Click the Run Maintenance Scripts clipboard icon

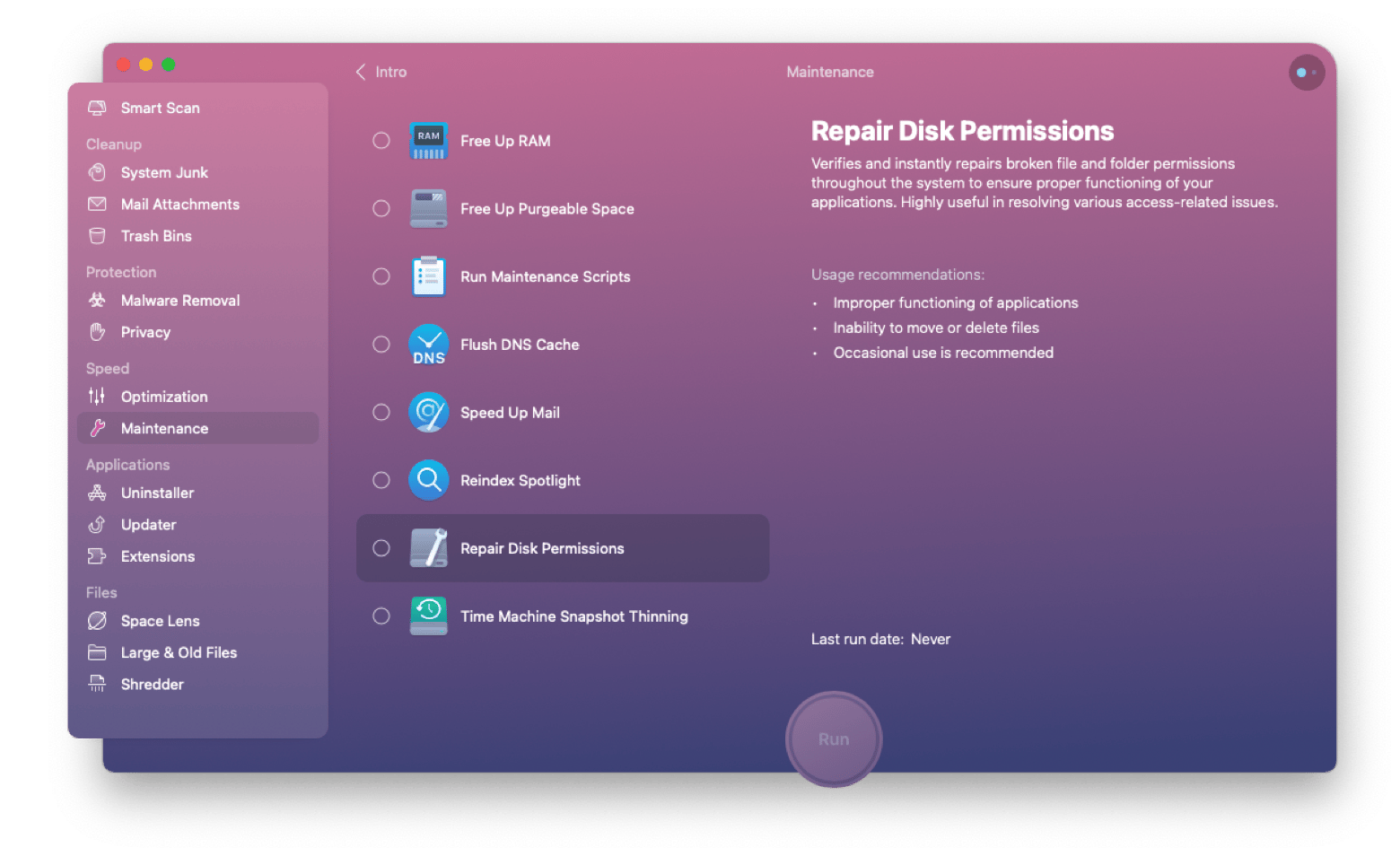(x=429, y=276)
